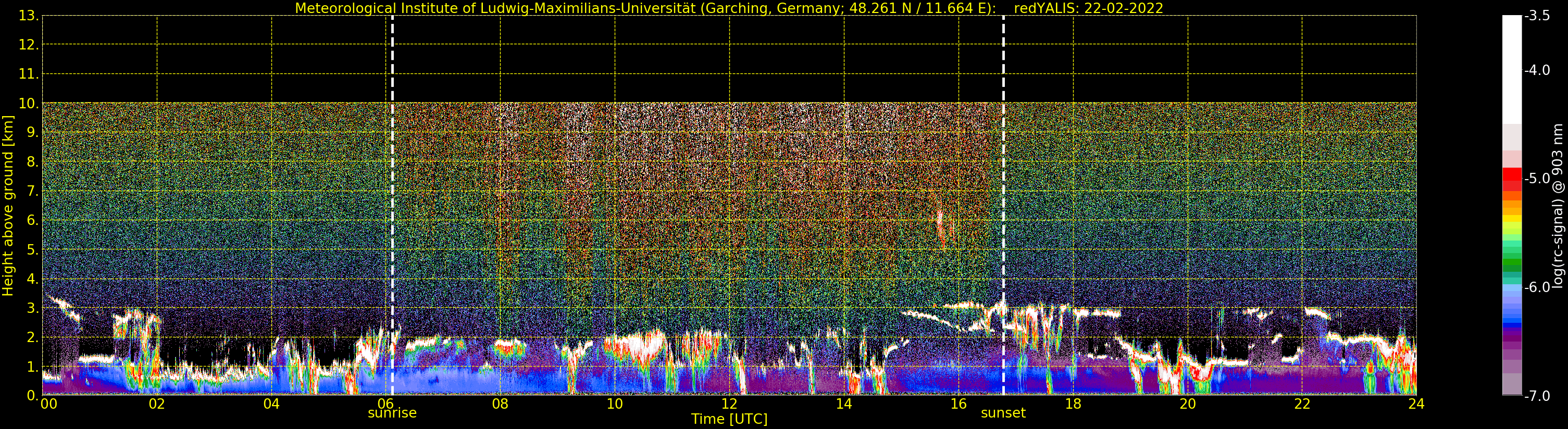The width and height of the screenshot is (1568, 429).
Task: Click the time tick label '16'
Action: [x=958, y=404]
